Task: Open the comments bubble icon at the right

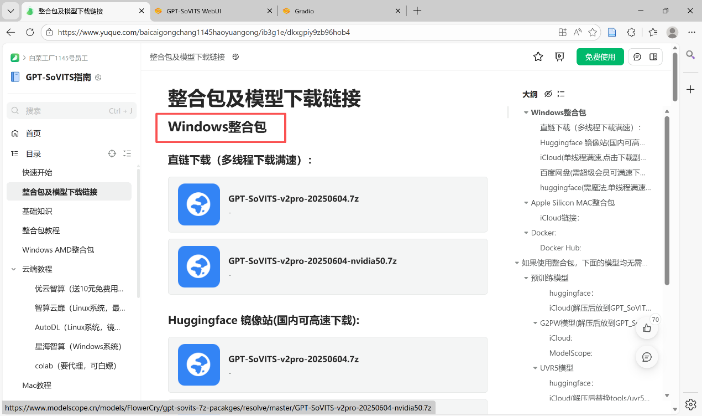Action: [648, 357]
